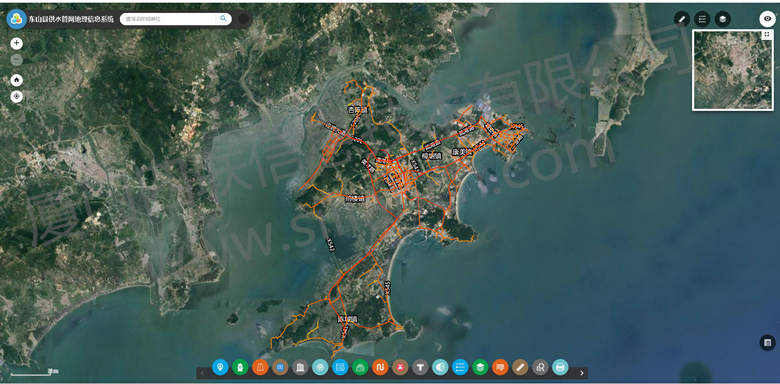Click the orange pipe-bend icon
This screenshot has width=780, height=384.
tap(380, 368)
